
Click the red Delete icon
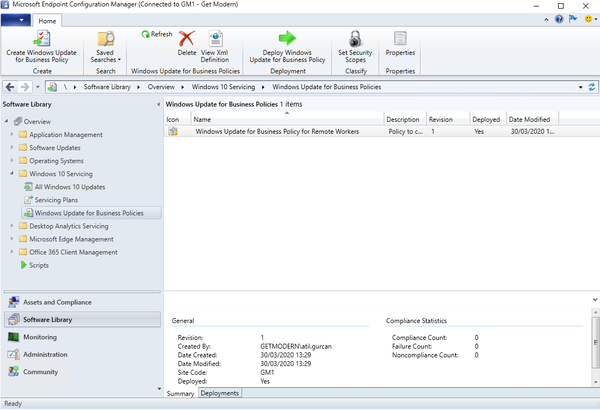click(x=187, y=39)
